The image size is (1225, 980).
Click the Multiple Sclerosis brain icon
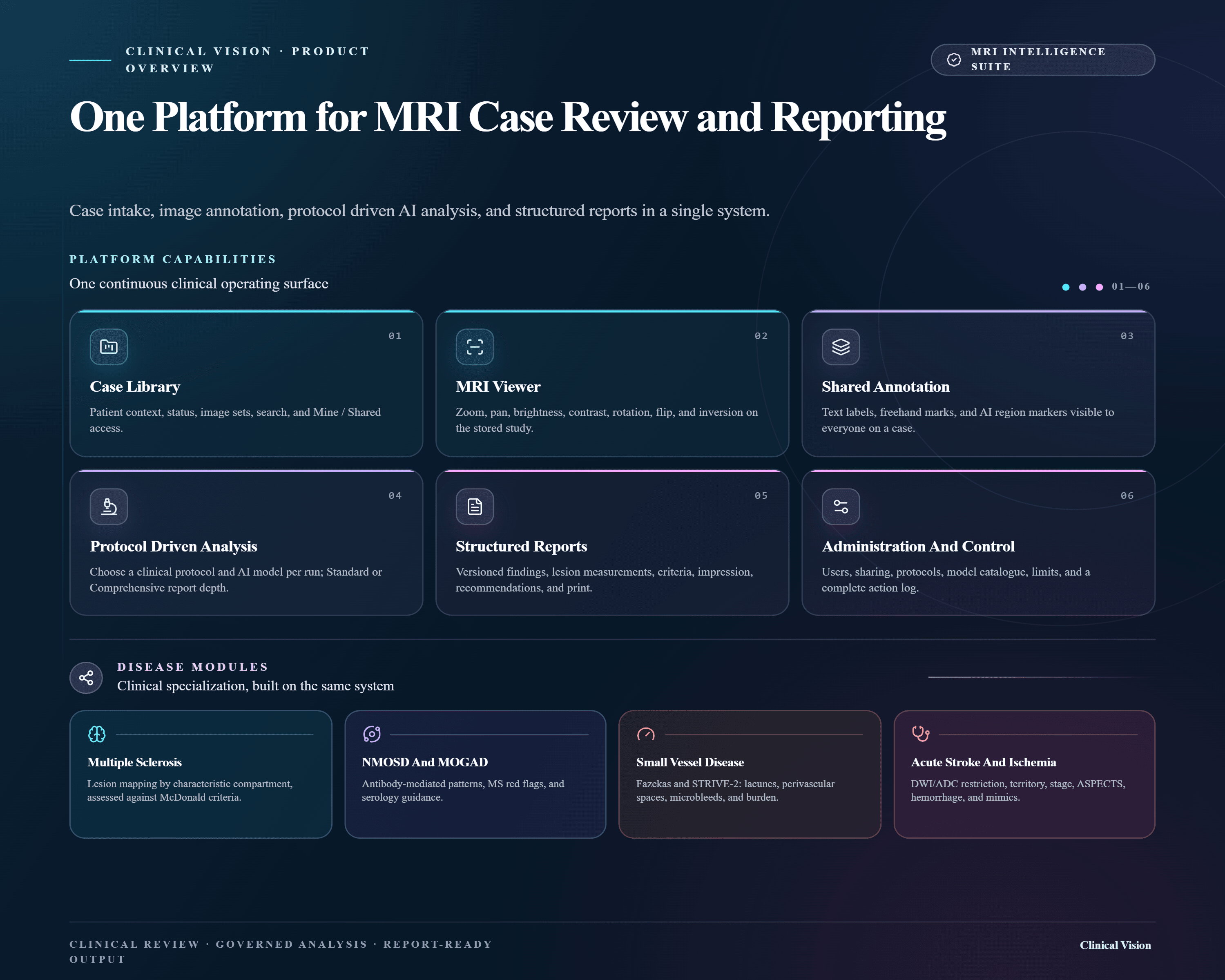point(96,734)
